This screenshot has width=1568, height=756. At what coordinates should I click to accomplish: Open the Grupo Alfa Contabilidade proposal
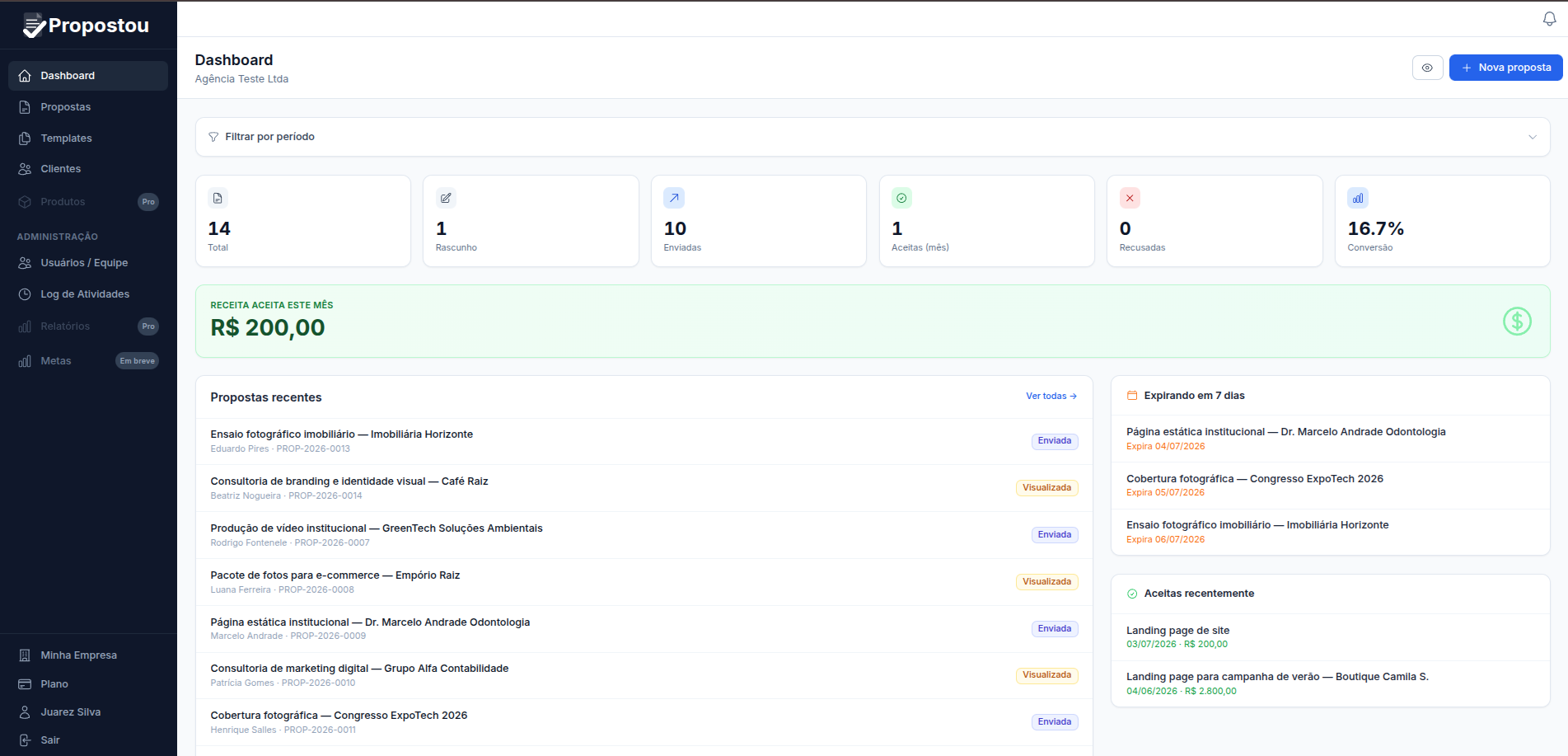click(x=644, y=675)
